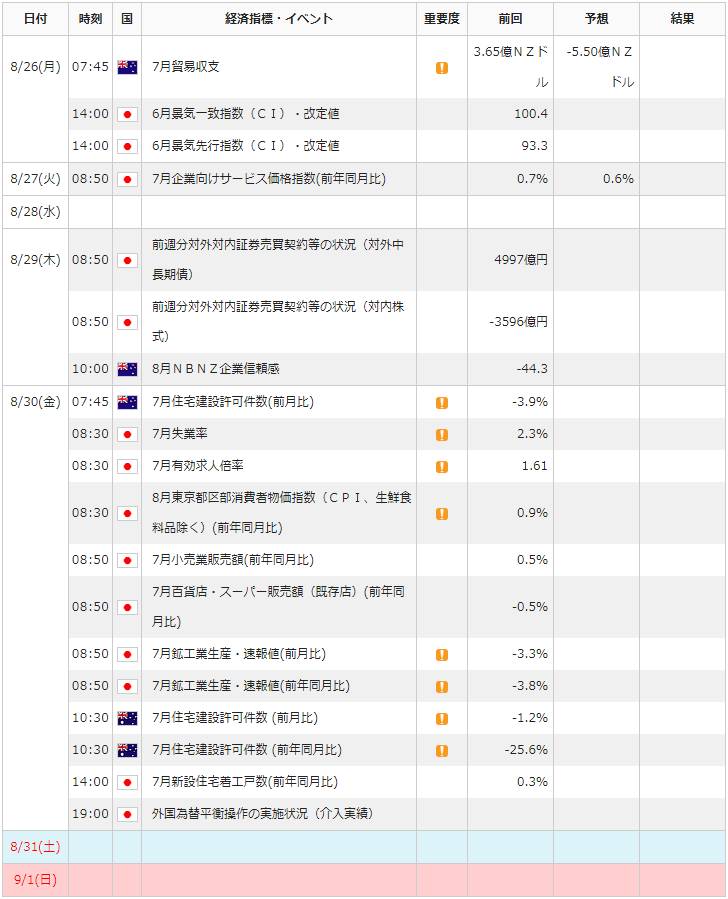
Task: Click importance icon for 7月有効求人倍率
Action: coord(441,467)
